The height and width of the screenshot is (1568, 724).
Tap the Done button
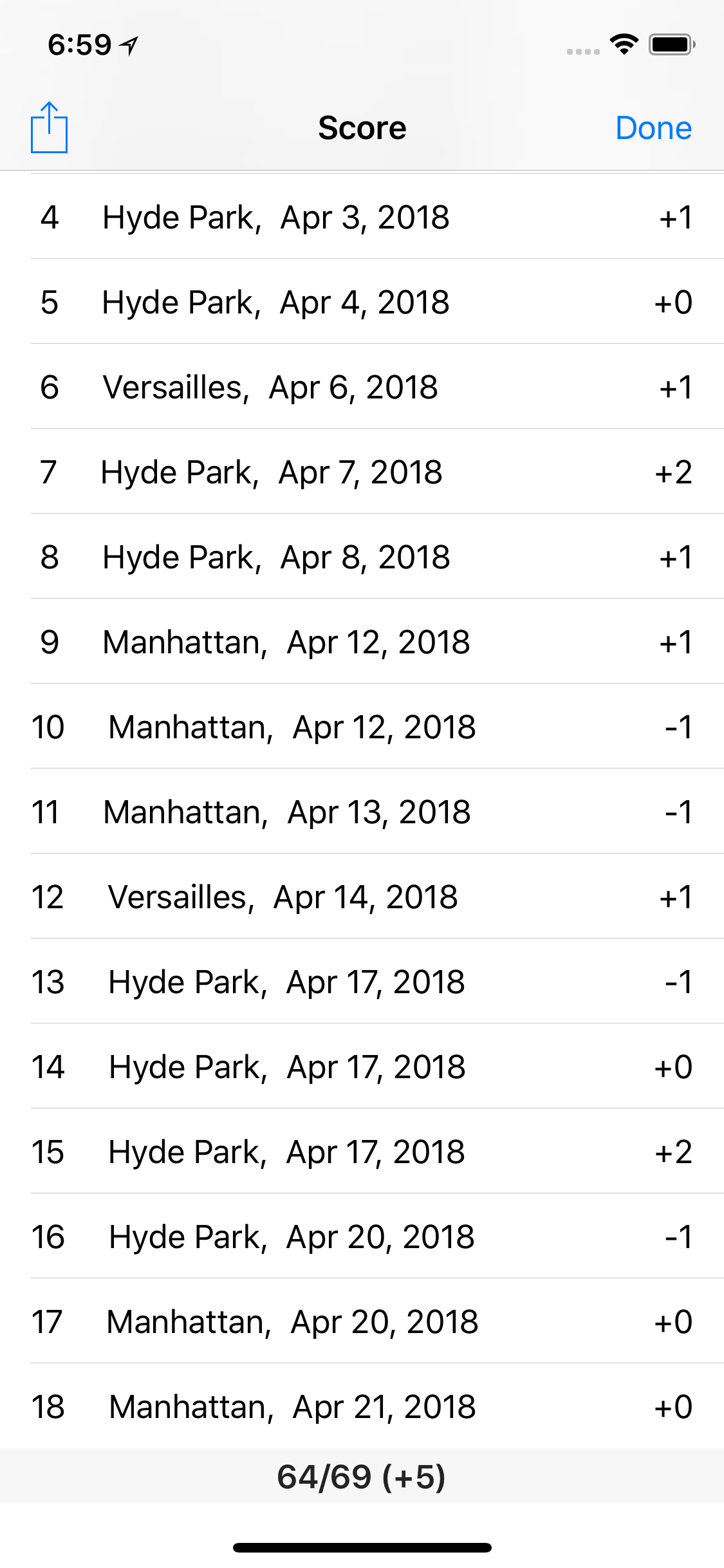click(653, 128)
